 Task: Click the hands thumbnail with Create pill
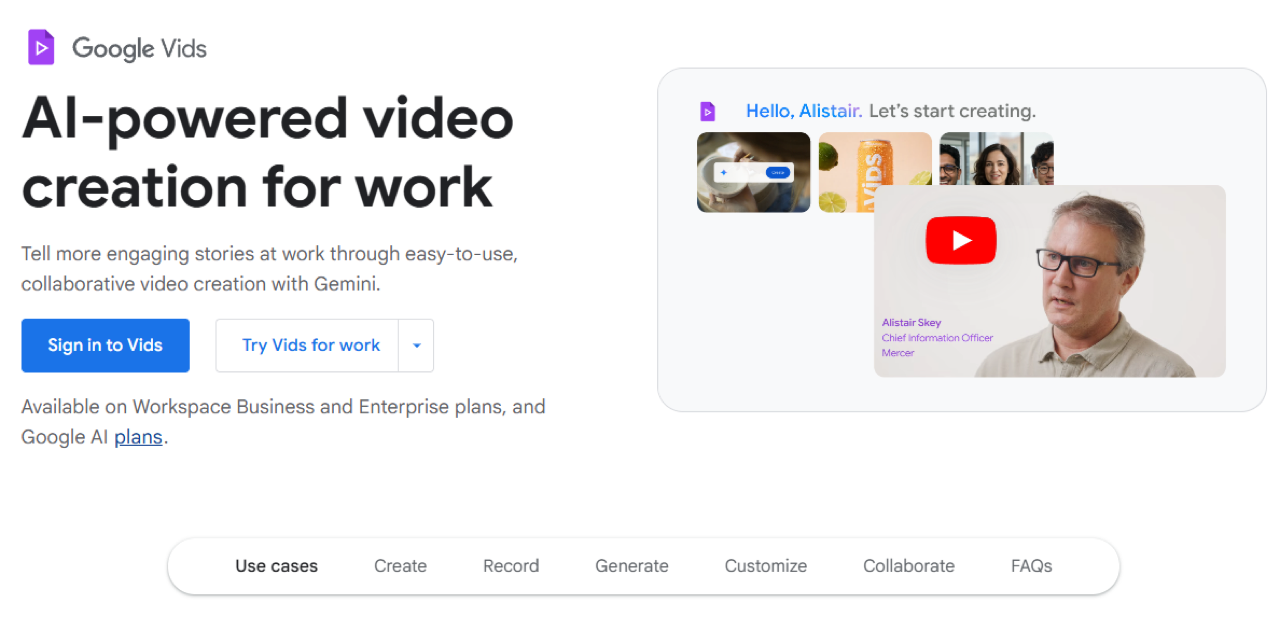tap(754, 172)
